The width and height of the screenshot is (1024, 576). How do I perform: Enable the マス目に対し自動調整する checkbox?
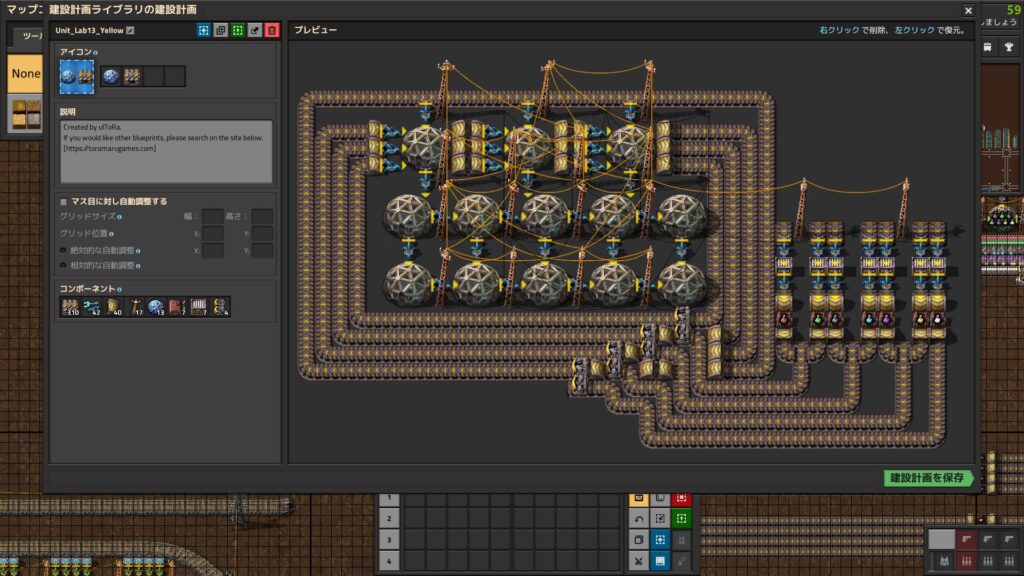coord(63,202)
